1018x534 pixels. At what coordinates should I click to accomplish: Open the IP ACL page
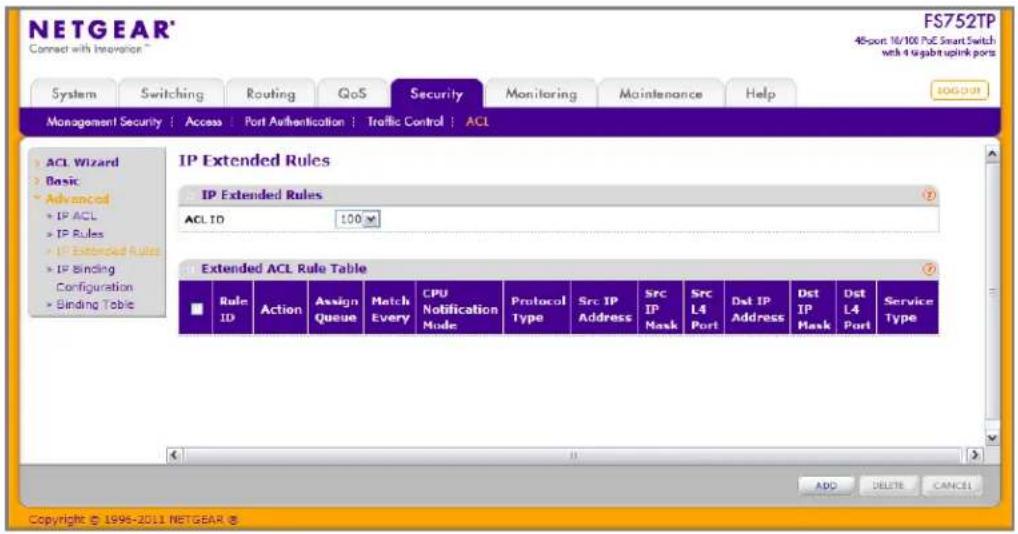[76, 216]
